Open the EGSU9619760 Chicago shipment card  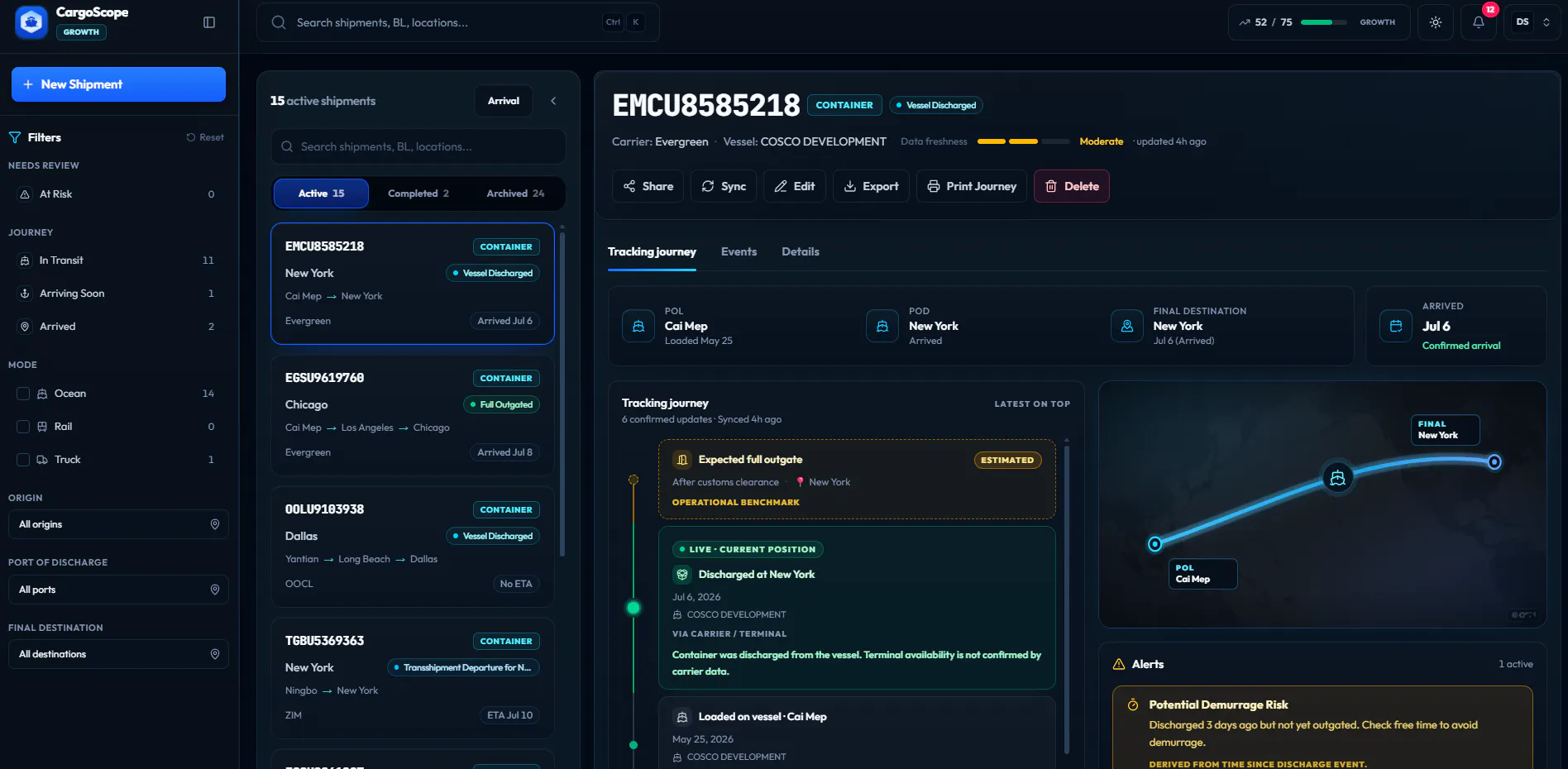(413, 415)
